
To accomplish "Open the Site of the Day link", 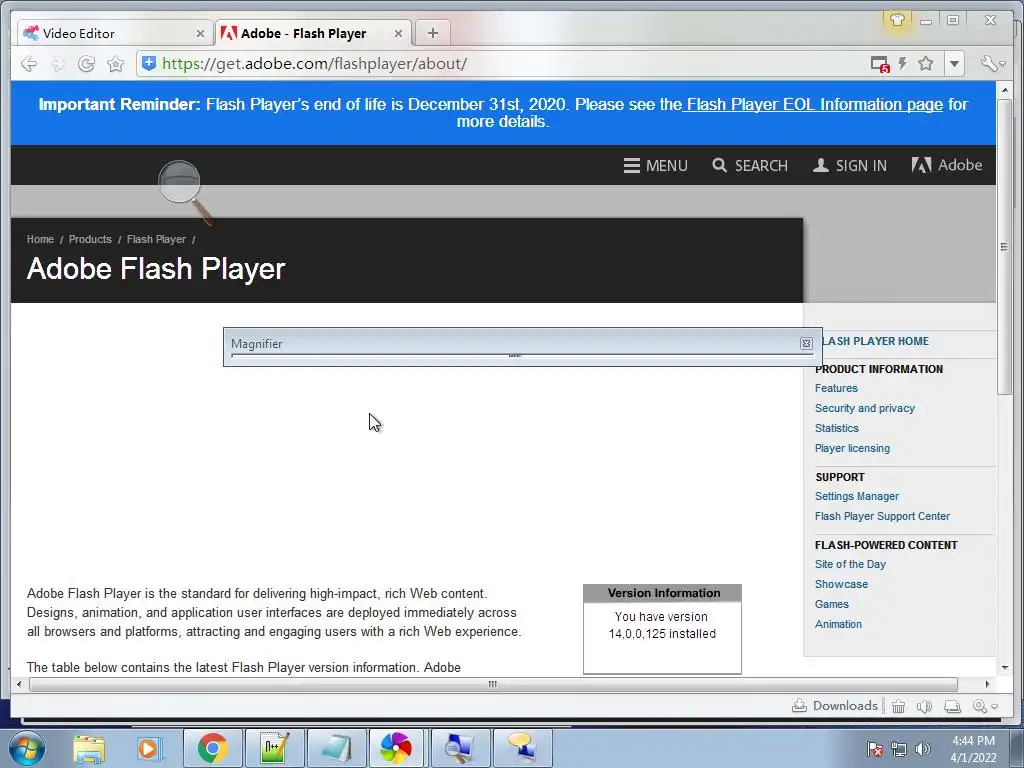I will tap(850, 564).
